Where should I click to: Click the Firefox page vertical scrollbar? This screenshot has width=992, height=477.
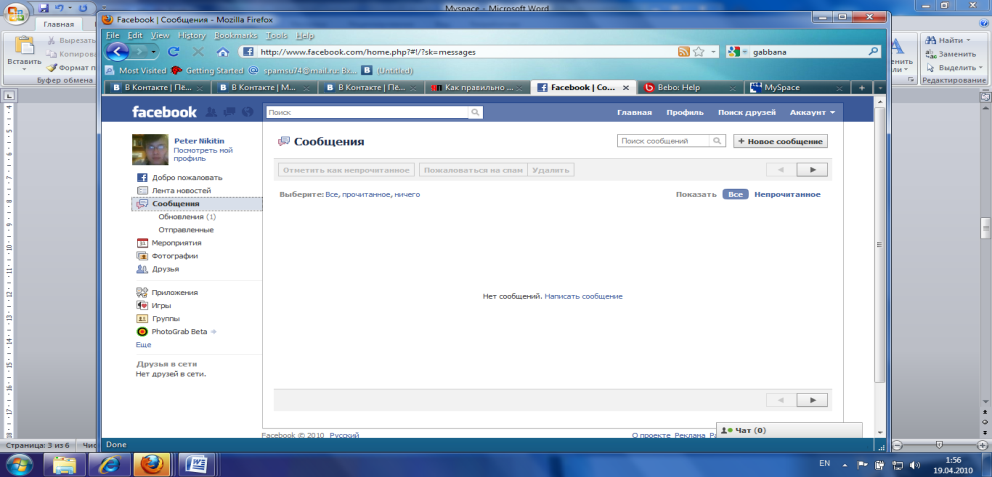(879, 247)
